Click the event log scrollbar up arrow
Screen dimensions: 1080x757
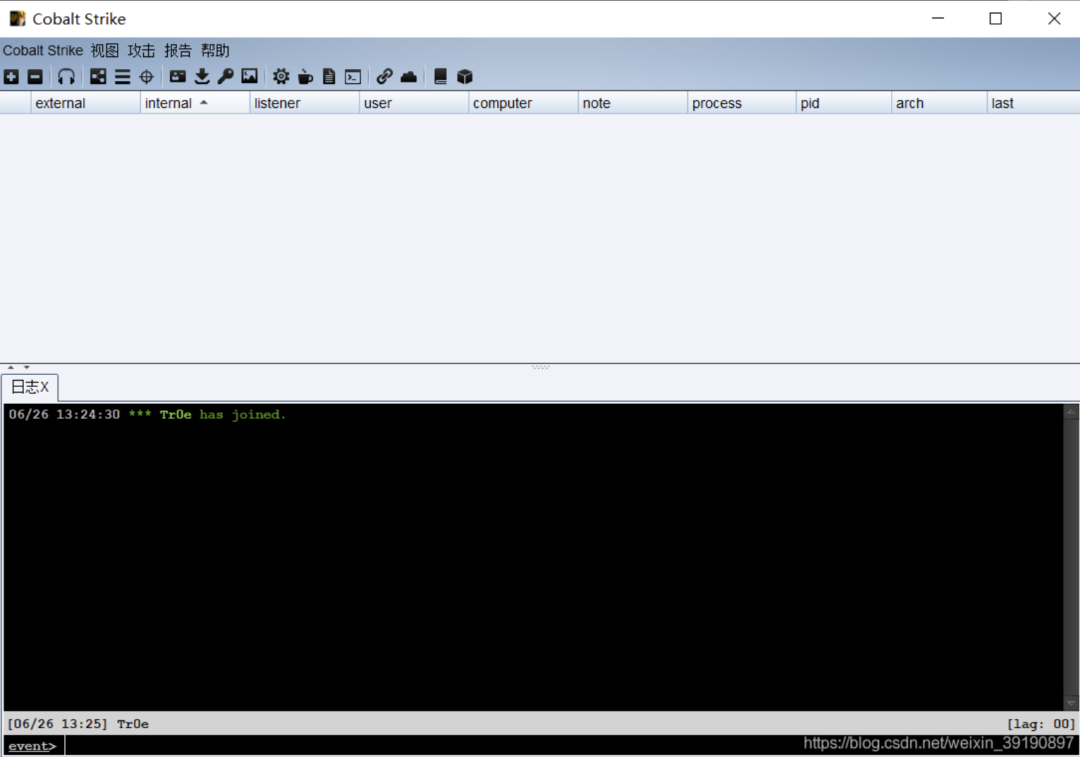click(x=1070, y=412)
